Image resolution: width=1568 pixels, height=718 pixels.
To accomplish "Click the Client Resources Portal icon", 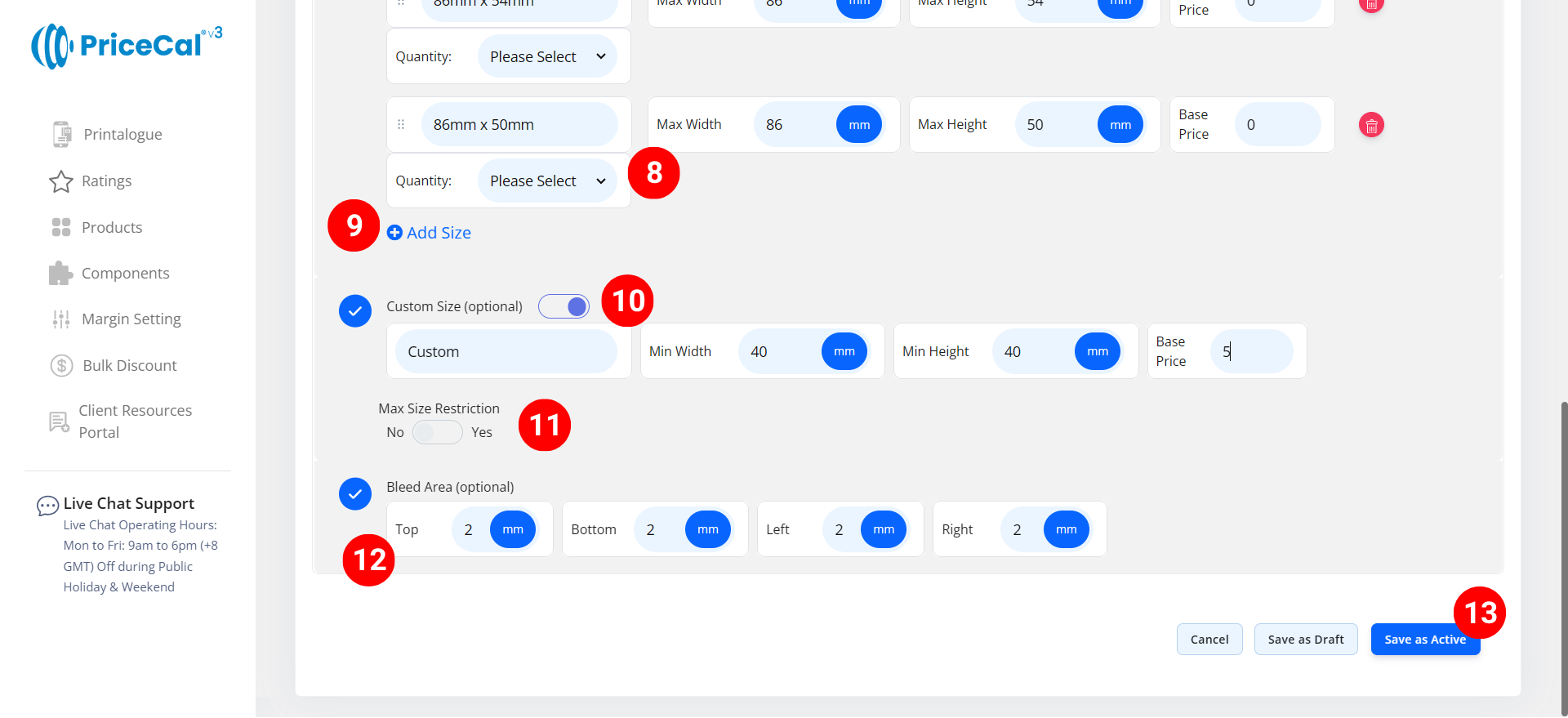I will tap(60, 421).
